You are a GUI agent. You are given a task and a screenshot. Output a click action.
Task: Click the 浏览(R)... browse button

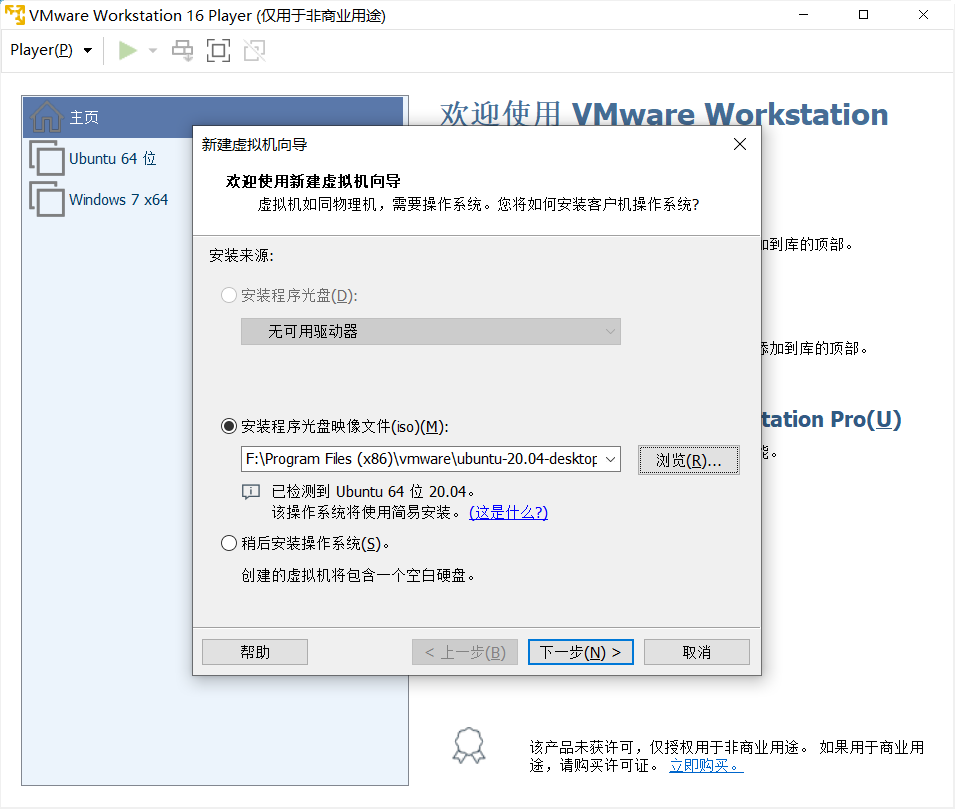click(689, 460)
